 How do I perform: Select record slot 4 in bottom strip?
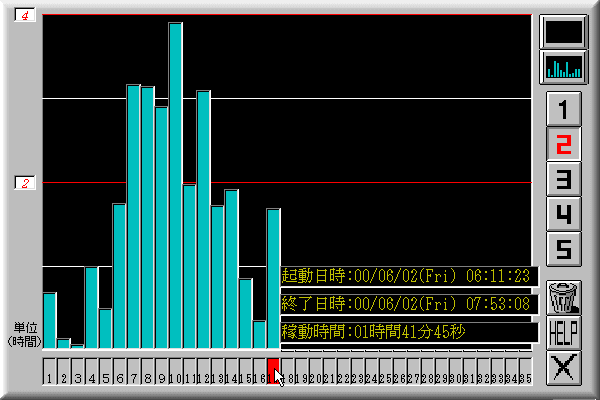coord(91,371)
